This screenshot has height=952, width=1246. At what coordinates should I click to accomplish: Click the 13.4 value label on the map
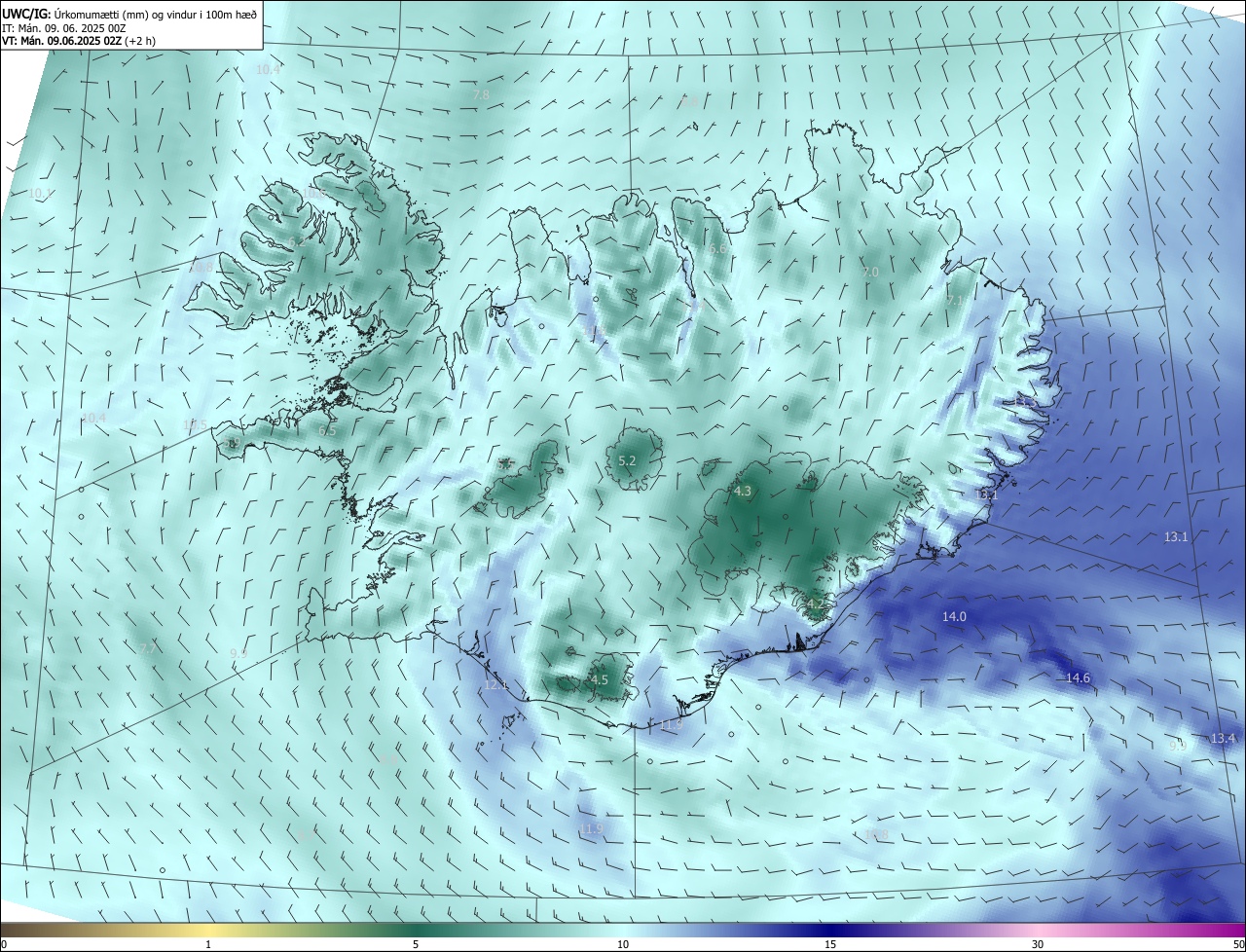pyautogui.click(x=1223, y=738)
